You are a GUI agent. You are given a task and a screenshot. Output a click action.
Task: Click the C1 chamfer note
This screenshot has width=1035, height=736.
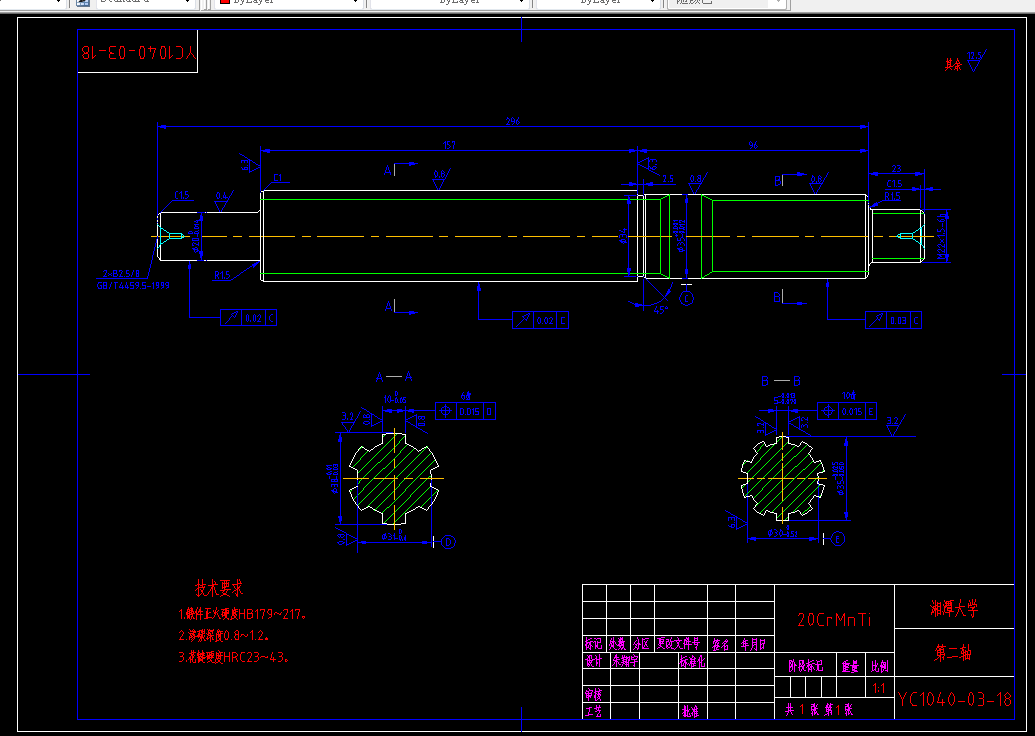pos(278,178)
